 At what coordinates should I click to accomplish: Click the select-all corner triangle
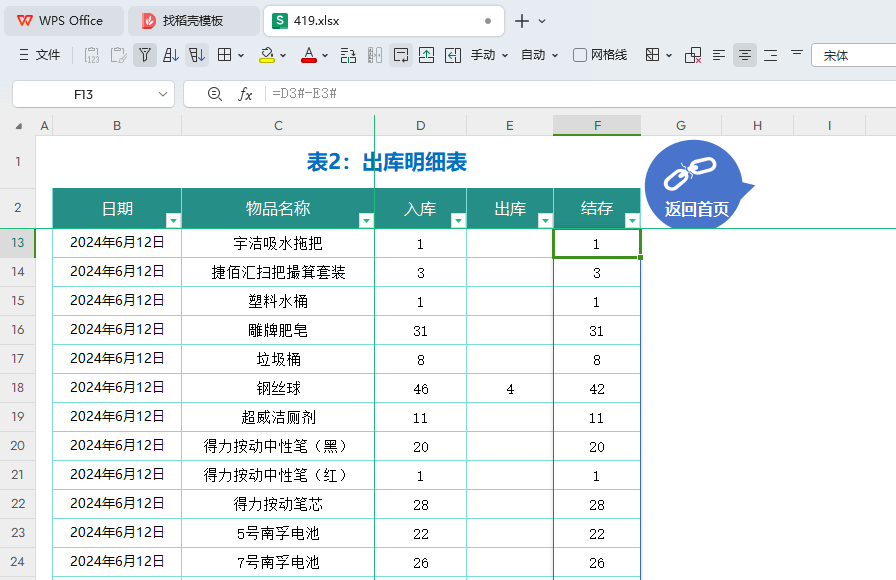(19, 126)
